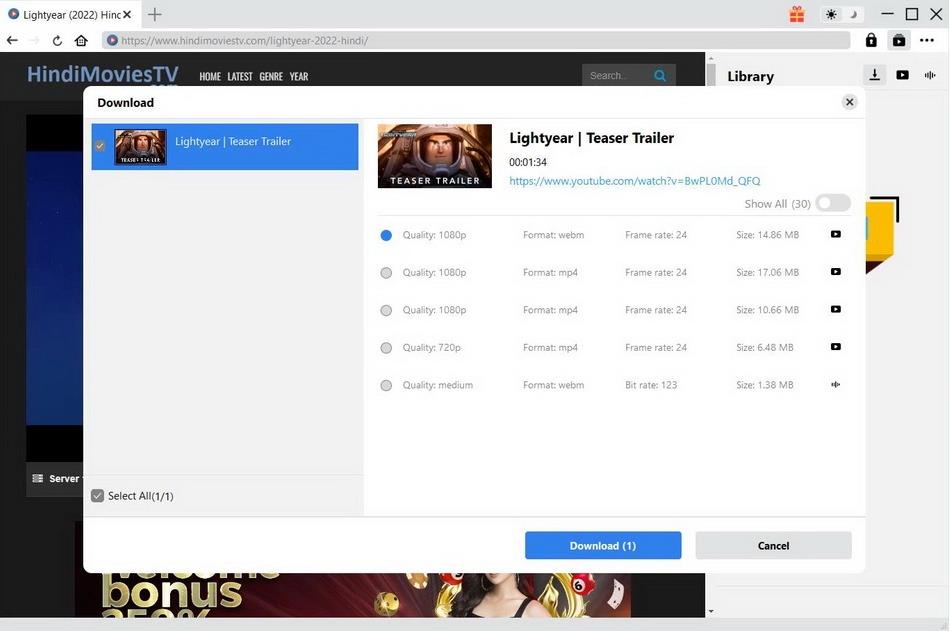Click the HindiMoviesTV site logo
The width and height of the screenshot is (950, 632).
point(103,75)
